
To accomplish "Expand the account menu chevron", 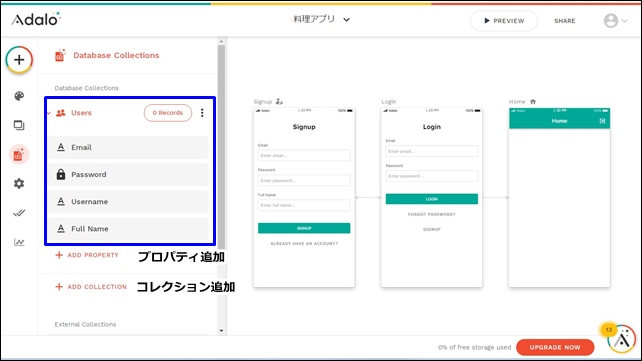I will point(624,21).
